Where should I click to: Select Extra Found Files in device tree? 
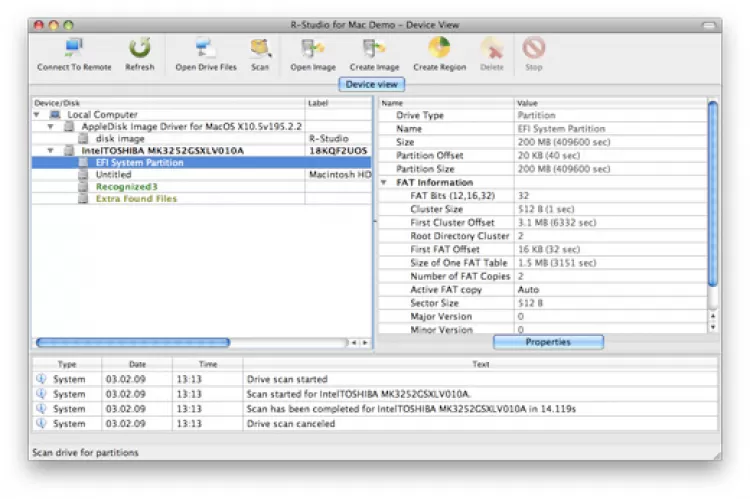point(136,198)
